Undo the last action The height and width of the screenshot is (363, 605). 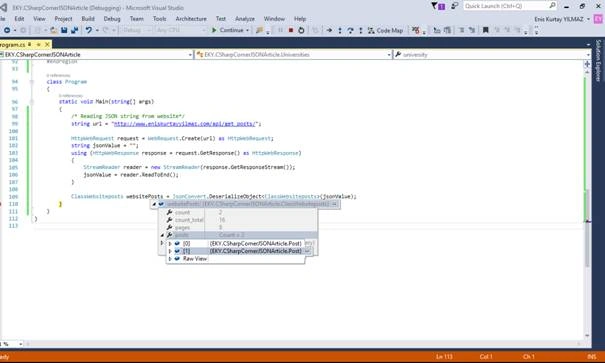[x=89, y=30]
